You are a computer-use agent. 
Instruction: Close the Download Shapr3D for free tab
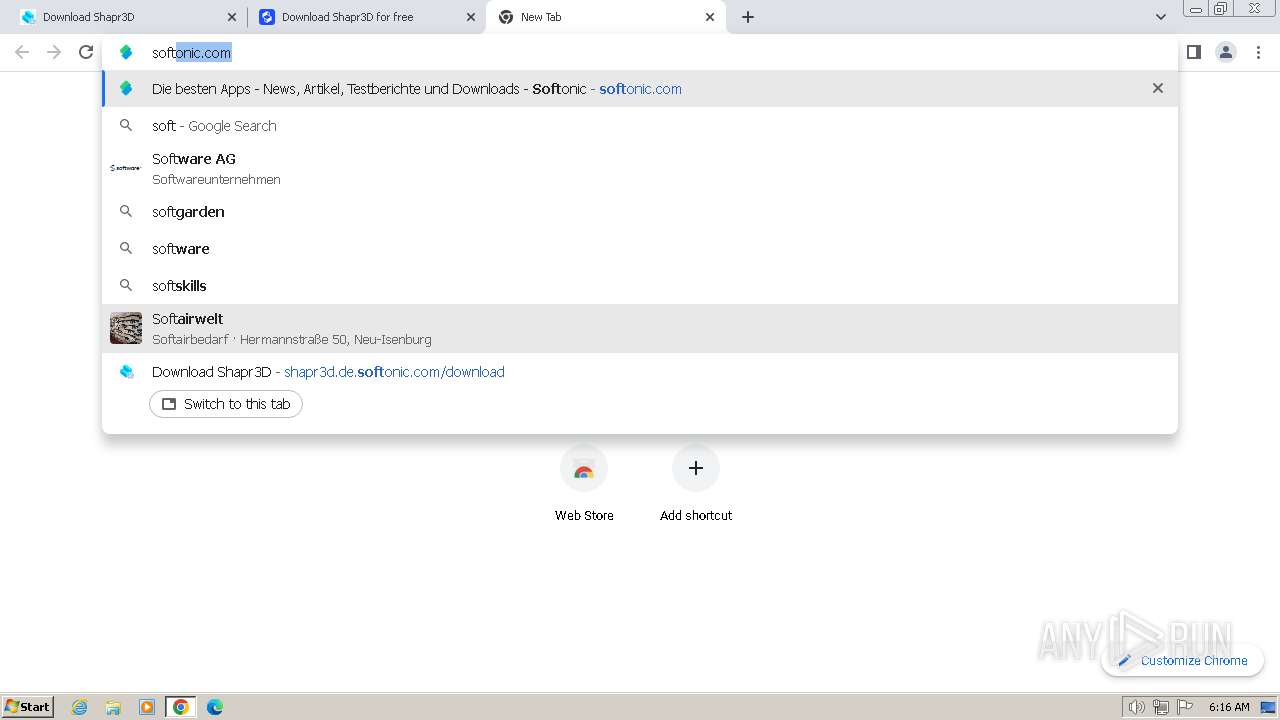point(471,17)
